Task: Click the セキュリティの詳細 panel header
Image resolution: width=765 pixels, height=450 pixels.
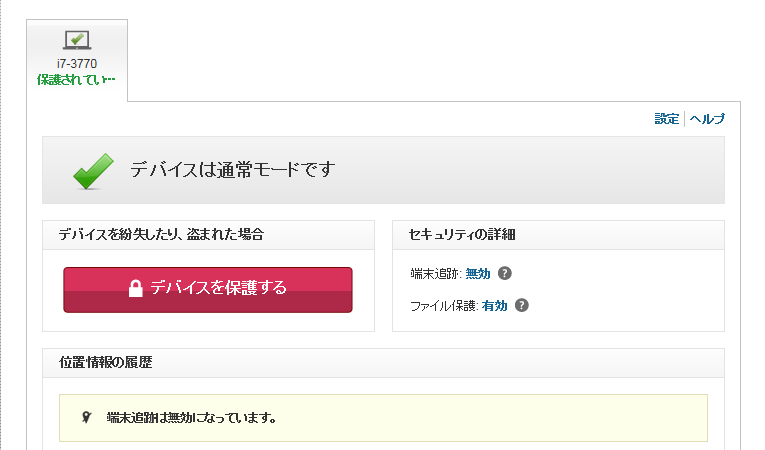Action: point(462,235)
